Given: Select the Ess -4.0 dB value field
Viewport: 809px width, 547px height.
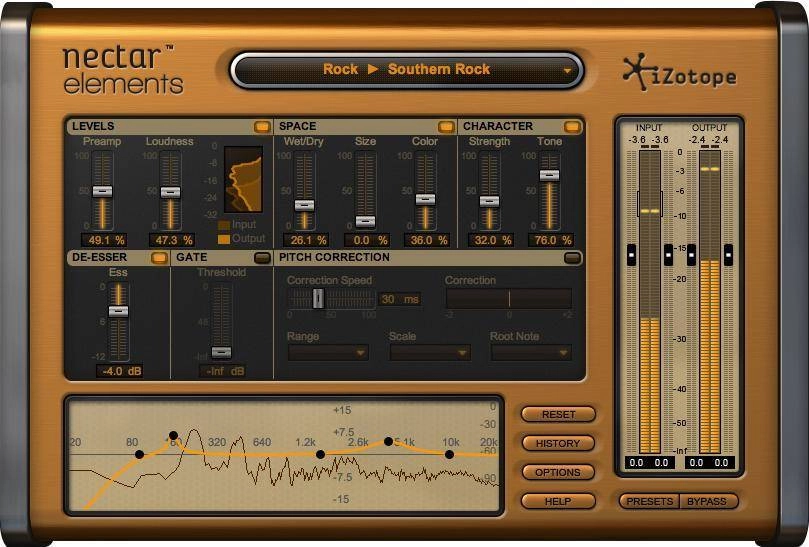Looking at the screenshot, I should (x=119, y=371).
